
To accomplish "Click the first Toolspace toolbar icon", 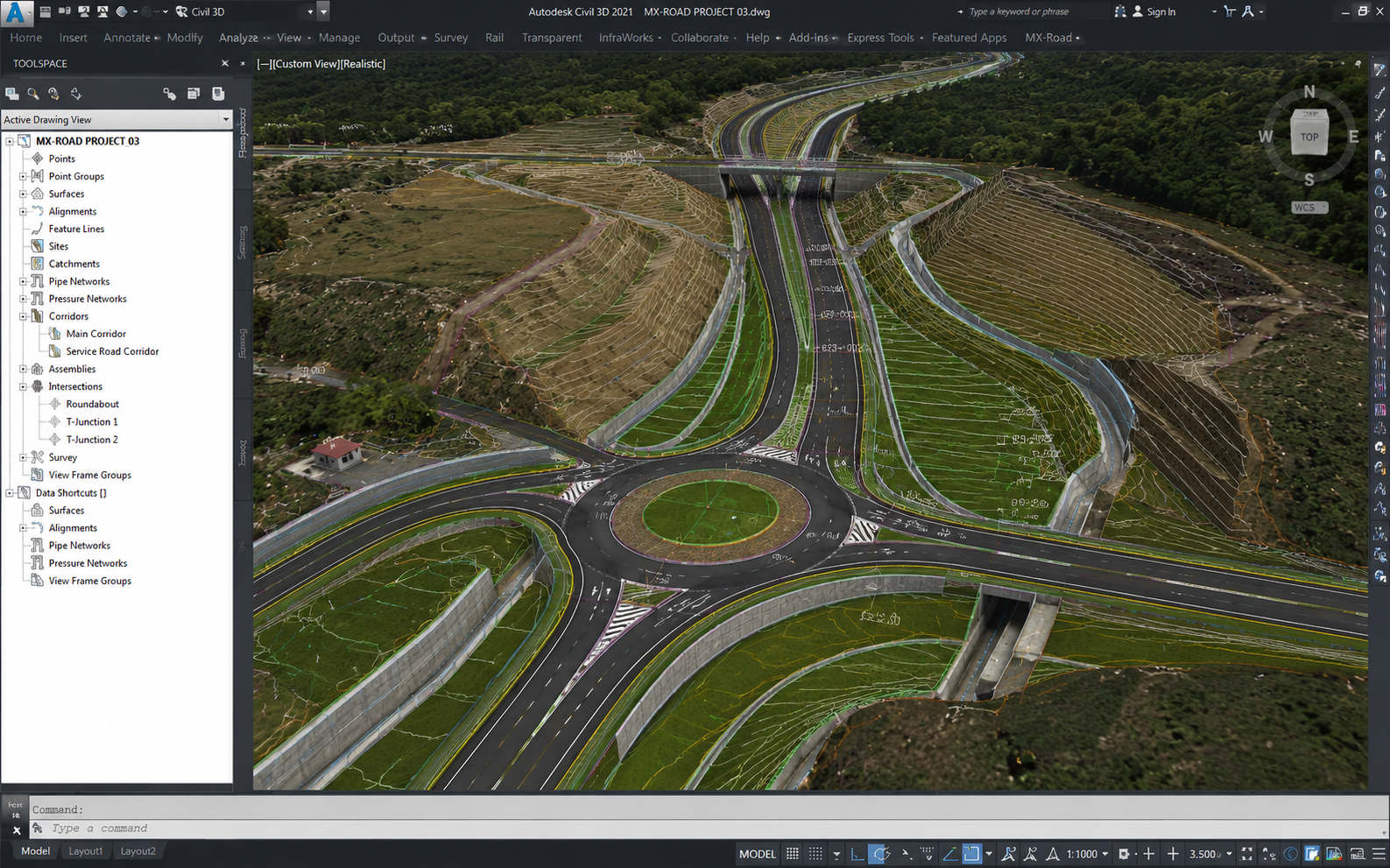I will [12, 94].
